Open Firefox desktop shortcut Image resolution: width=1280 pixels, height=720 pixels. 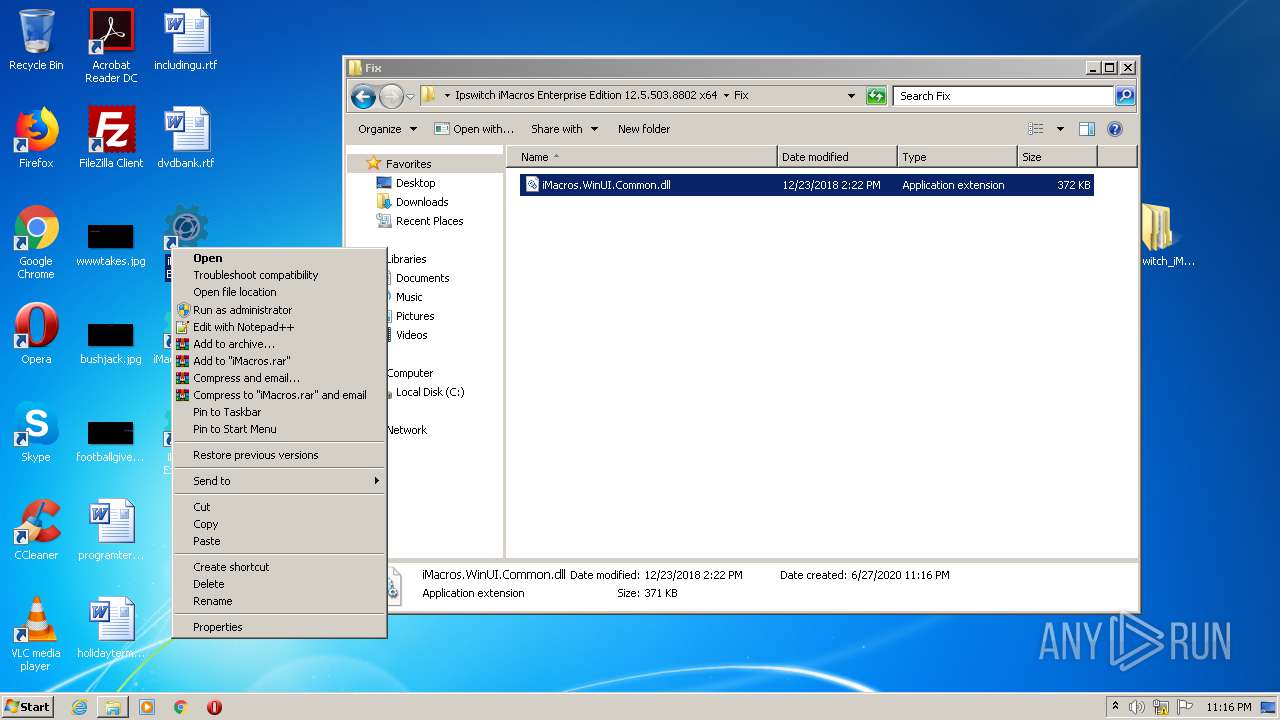point(36,138)
